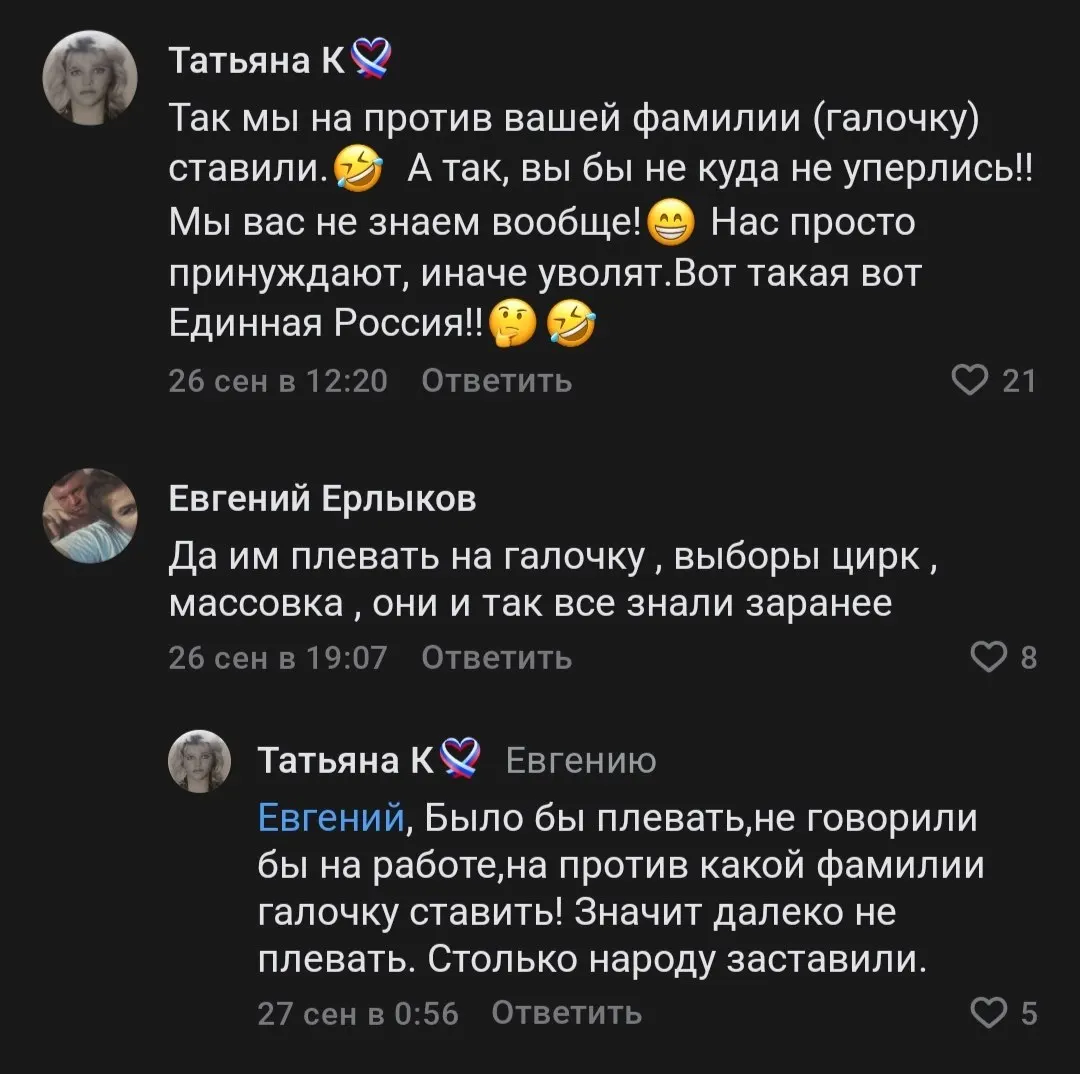The height and width of the screenshot is (1074, 1080).
Task: Click the blue Евгений mention link
Action: coord(331,818)
